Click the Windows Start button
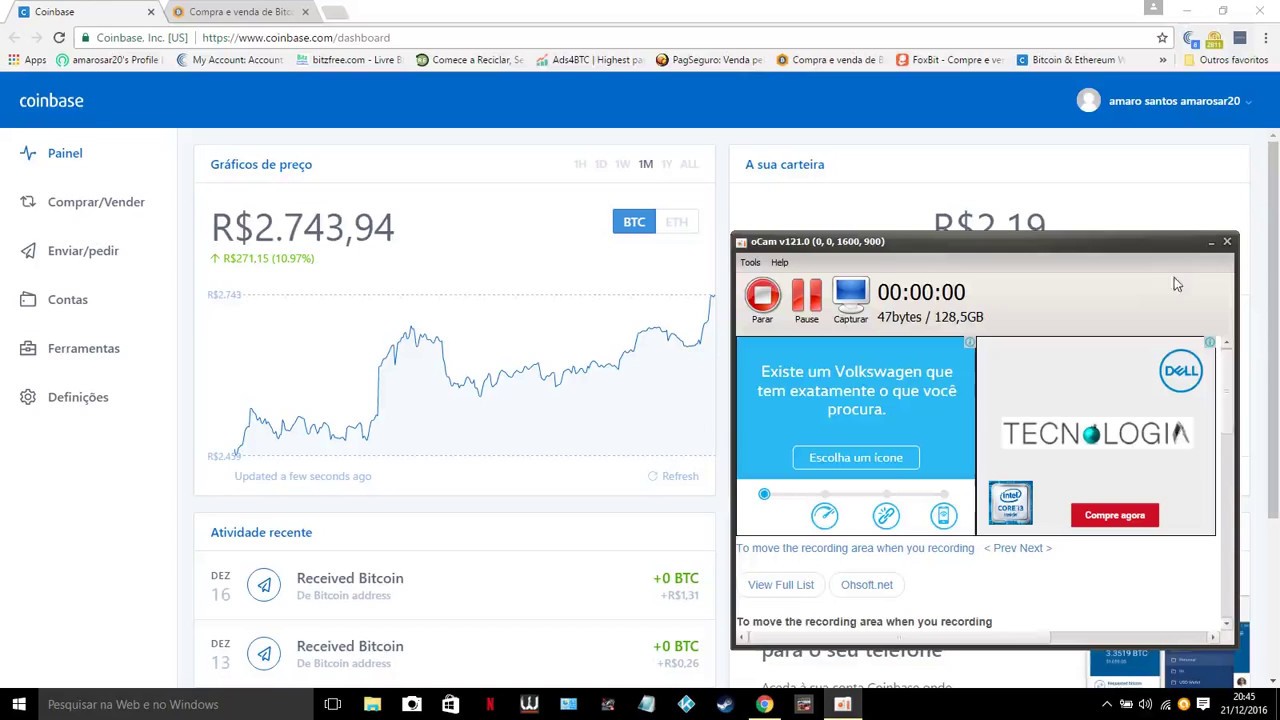This screenshot has height=720, width=1280. click(19, 704)
